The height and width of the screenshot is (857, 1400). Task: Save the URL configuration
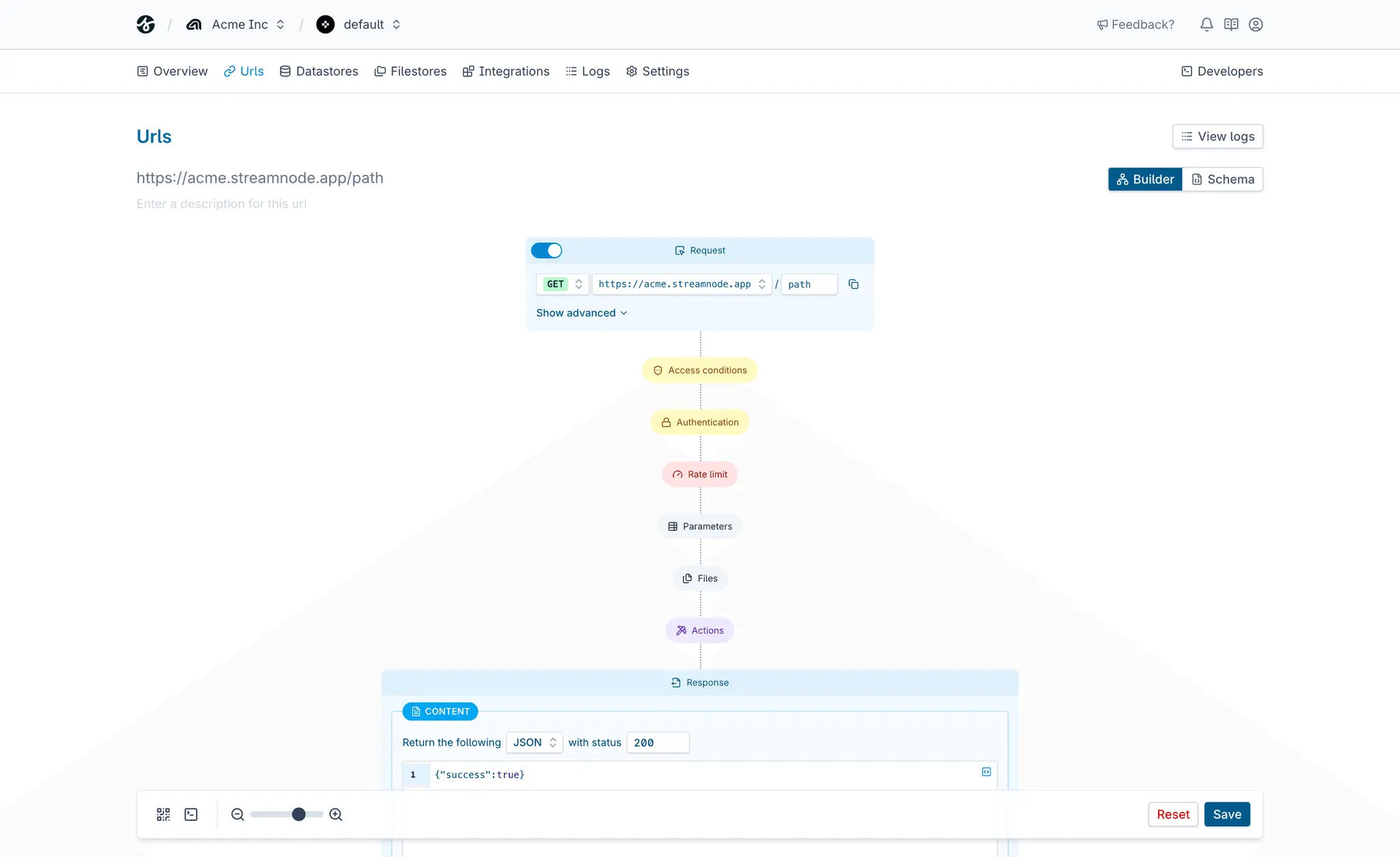pyautogui.click(x=1227, y=815)
